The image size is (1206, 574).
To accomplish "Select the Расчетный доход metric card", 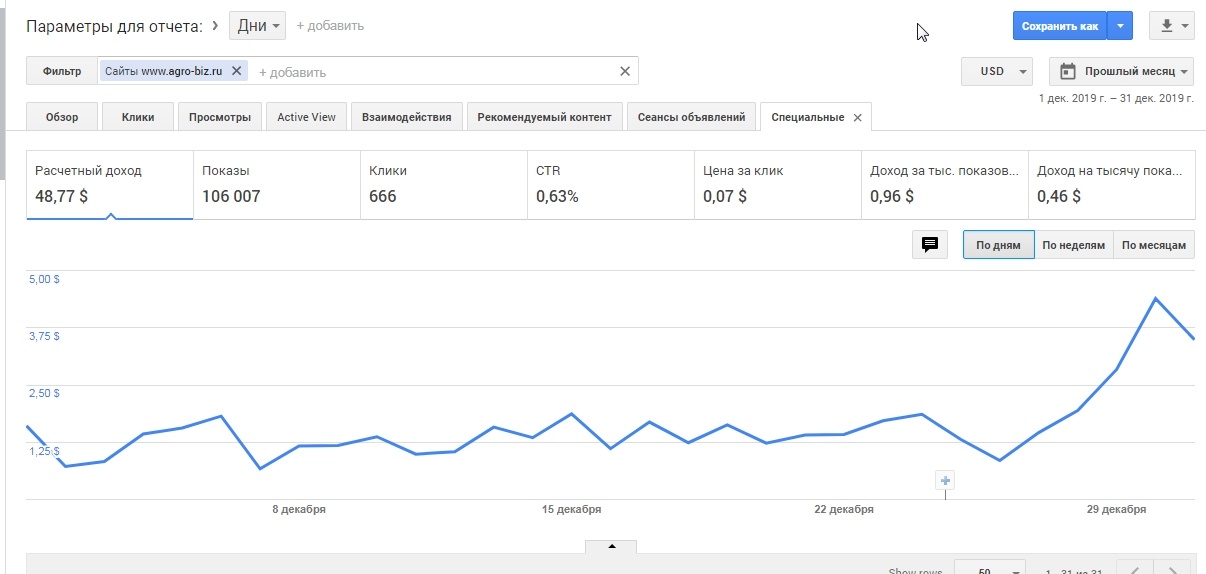I will pyautogui.click(x=110, y=185).
